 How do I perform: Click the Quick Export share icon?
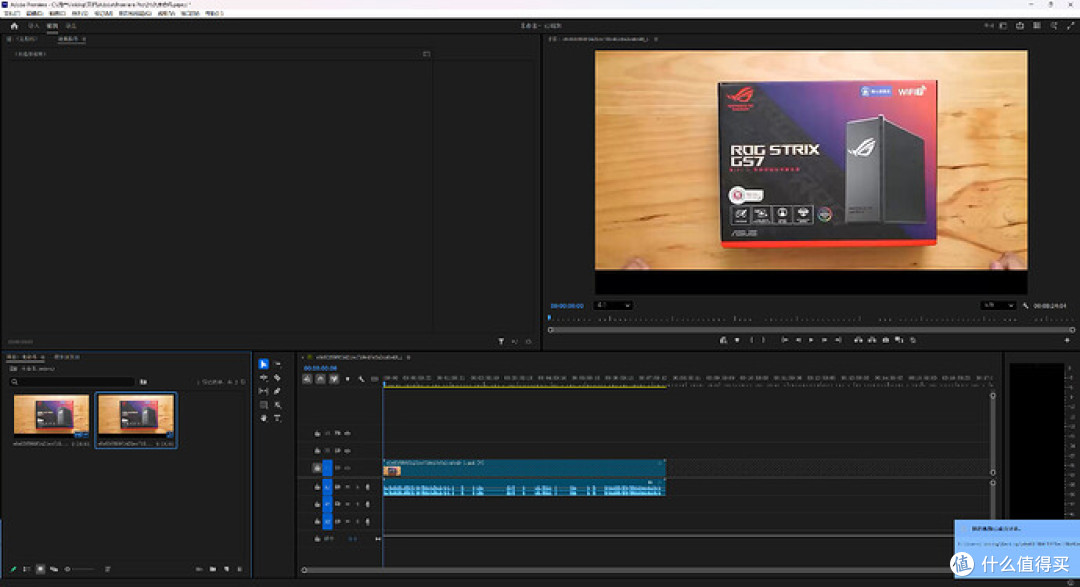(1020, 25)
